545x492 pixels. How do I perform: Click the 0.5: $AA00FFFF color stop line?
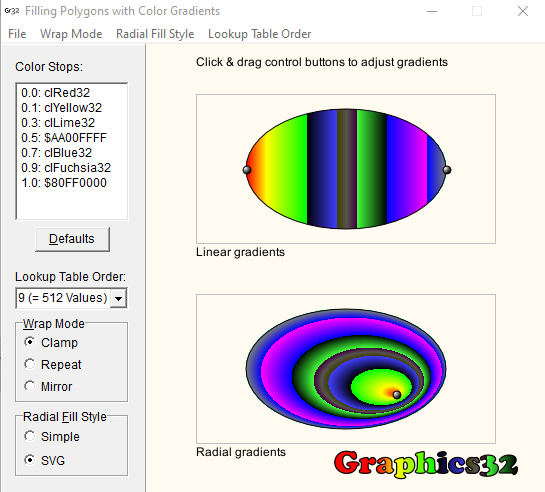72,138
